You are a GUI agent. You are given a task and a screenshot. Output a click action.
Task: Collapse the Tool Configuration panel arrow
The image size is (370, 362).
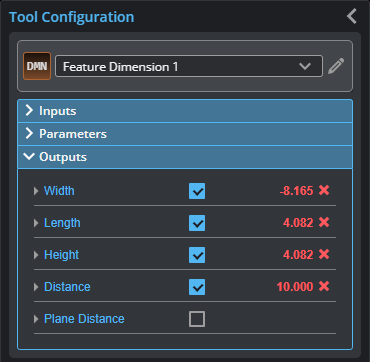coord(352,16)
